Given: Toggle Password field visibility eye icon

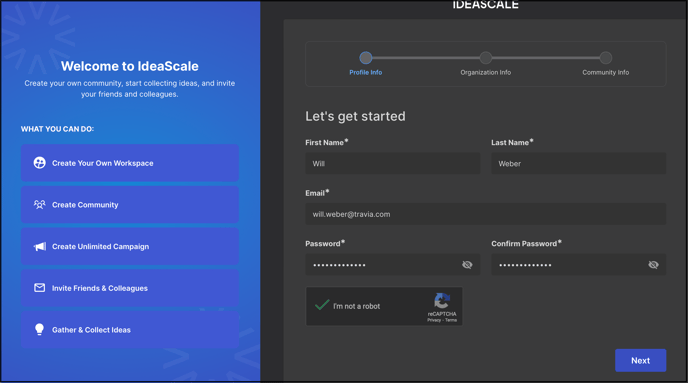Looking at the screenshot, I should 467,265.
